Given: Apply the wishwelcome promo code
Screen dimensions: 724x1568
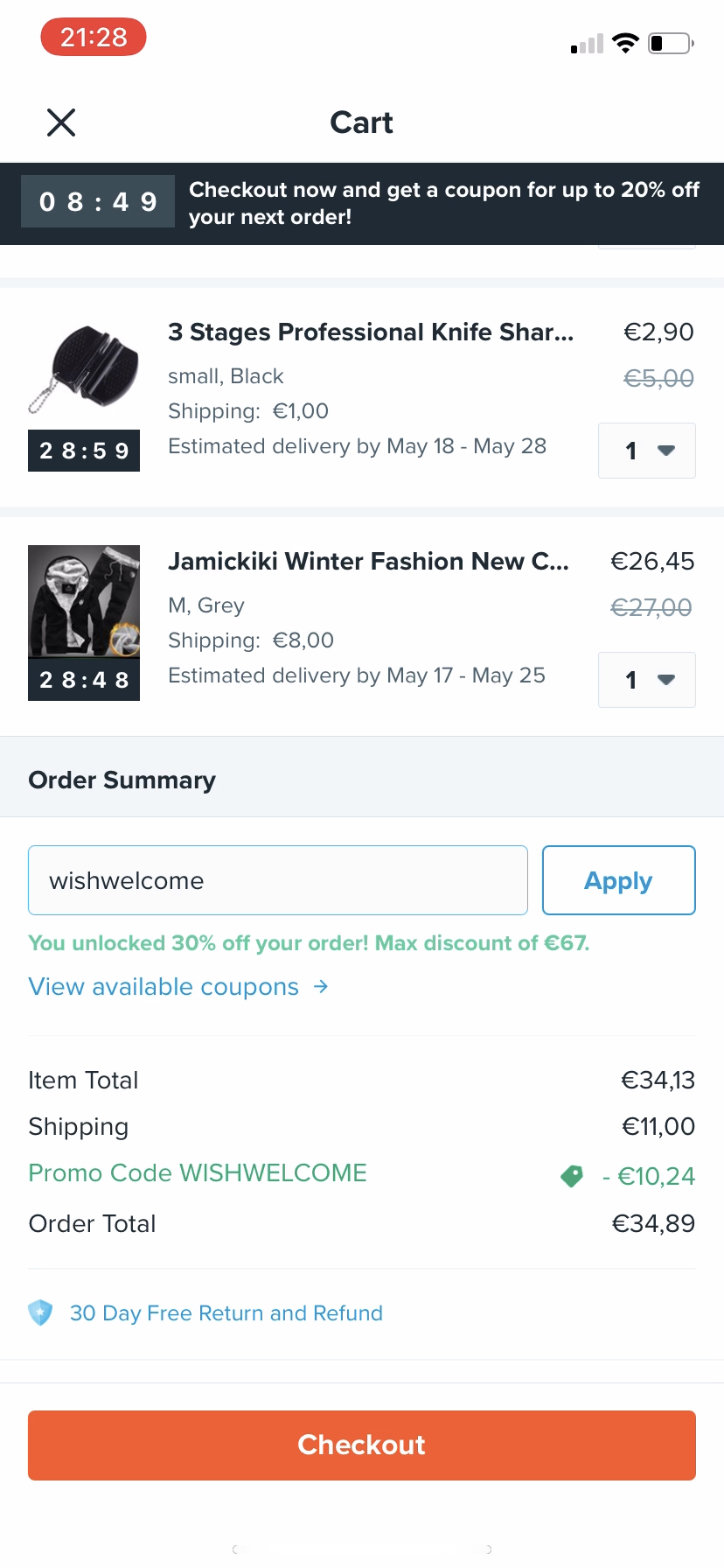Looking at the screenshot, I should coord(618,880).
